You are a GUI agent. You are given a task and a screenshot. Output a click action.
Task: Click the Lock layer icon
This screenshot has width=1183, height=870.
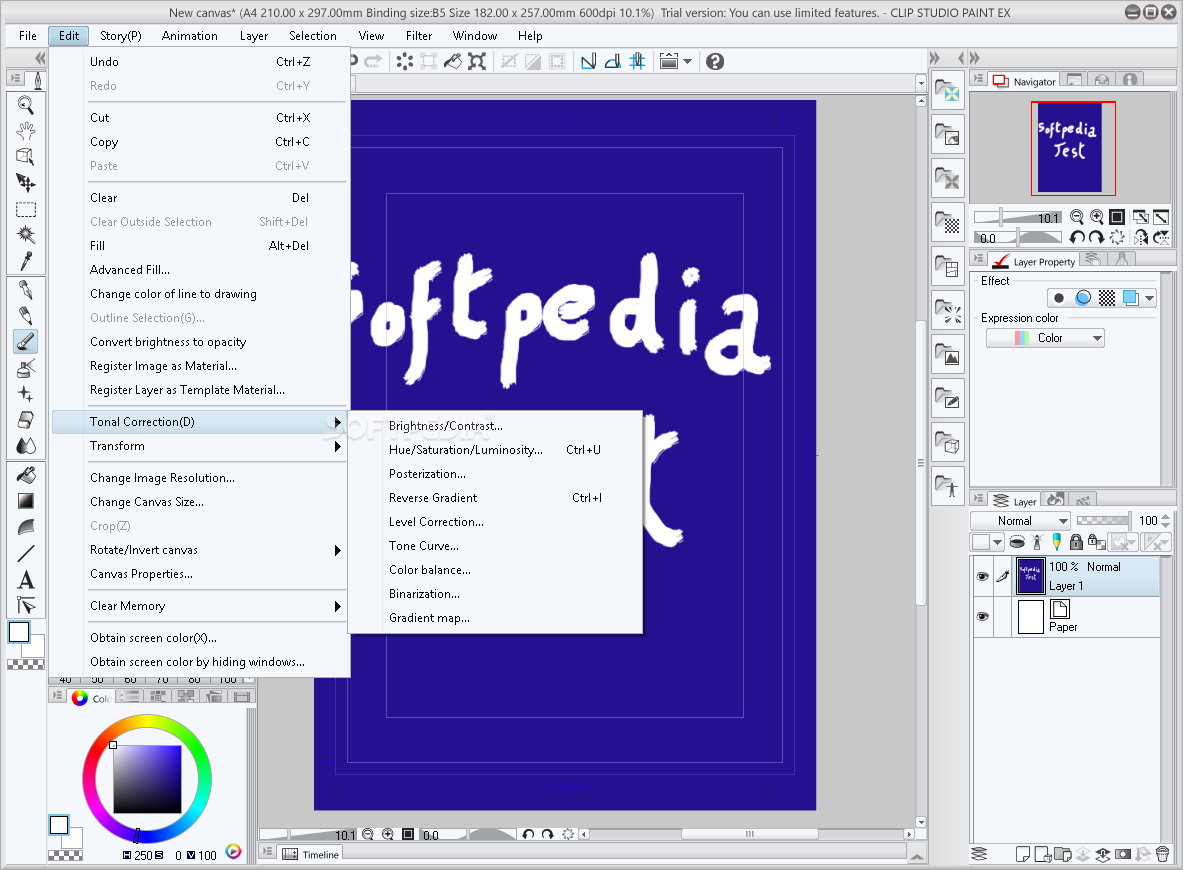1077,542
